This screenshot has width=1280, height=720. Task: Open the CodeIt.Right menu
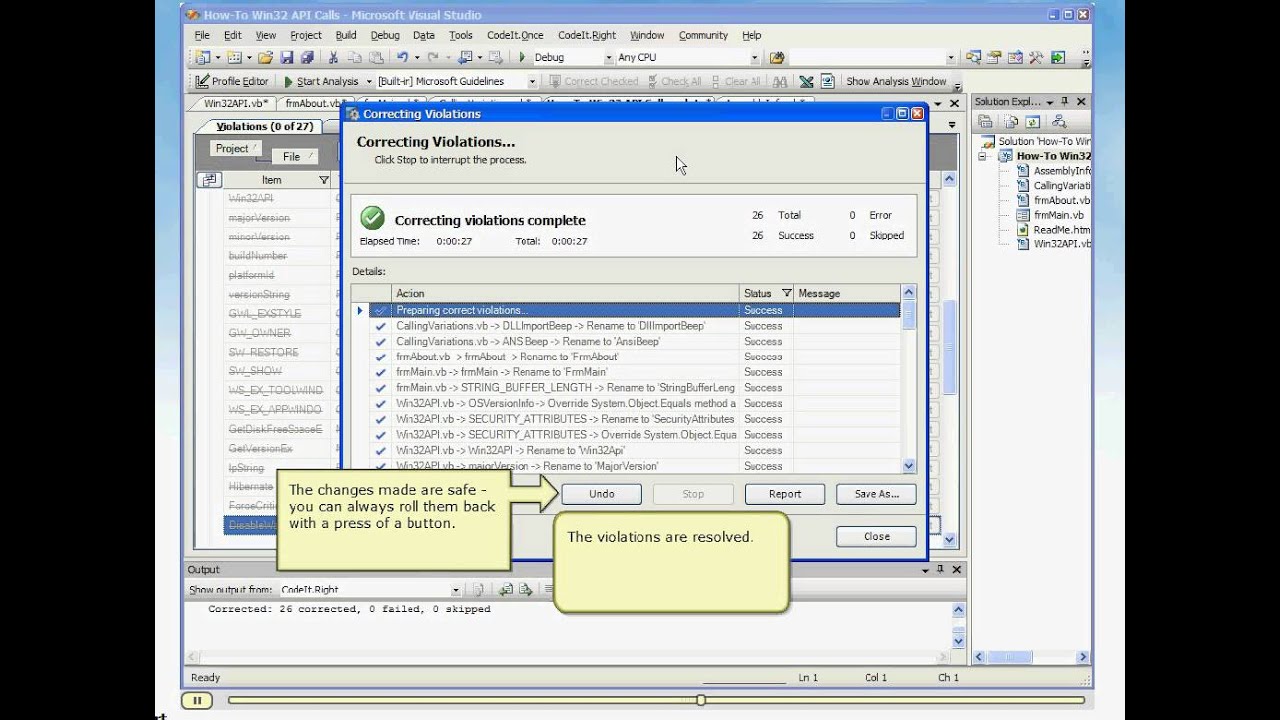[x=587, y=35]
